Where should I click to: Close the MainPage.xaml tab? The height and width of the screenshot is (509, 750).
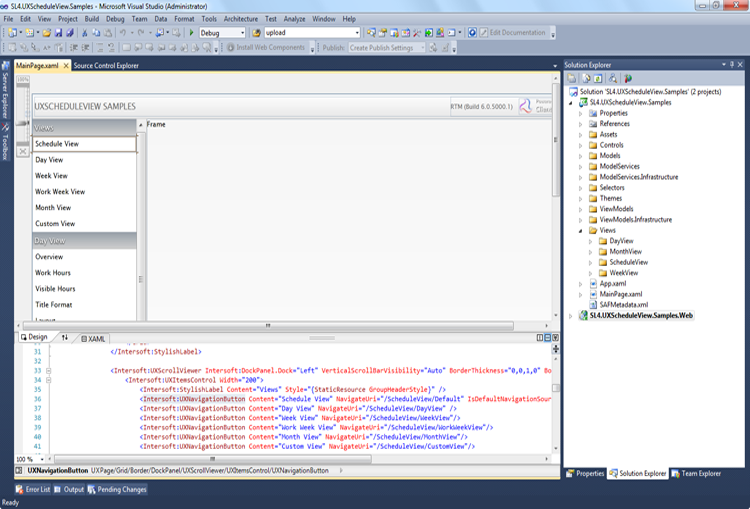pyautogui.click(x=66, y=66)
